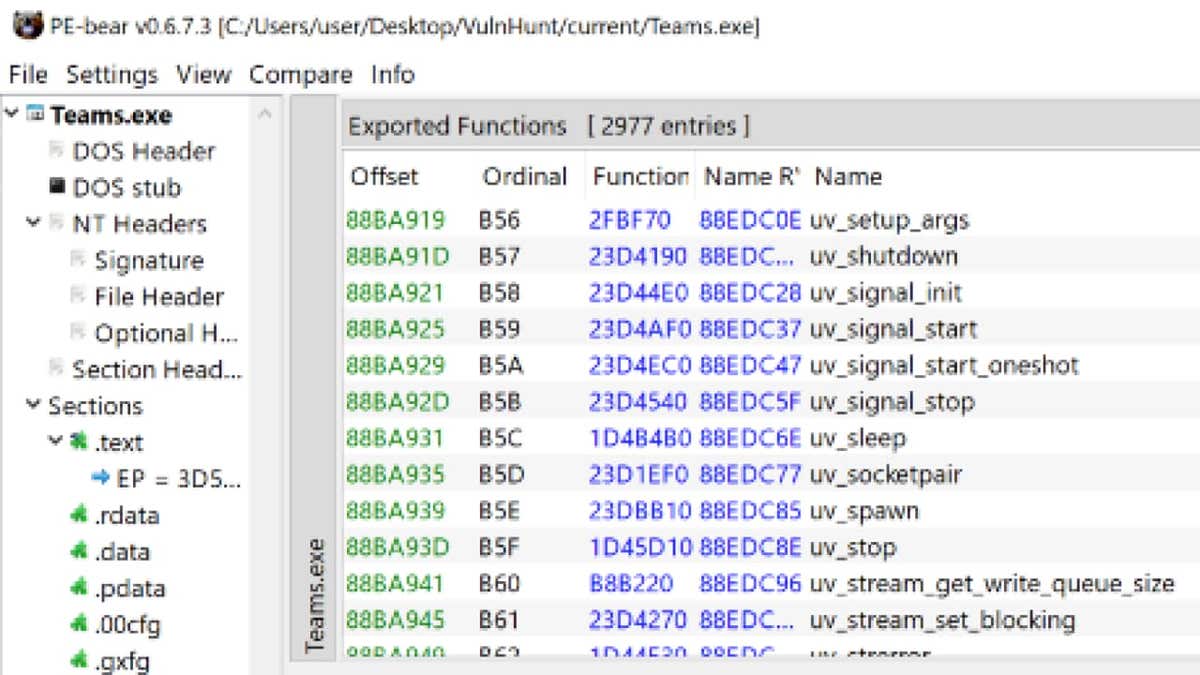This screenshot has height=675, width=1200.
Task: Click the Teams.exe root file icon
Action: (35, 115)
